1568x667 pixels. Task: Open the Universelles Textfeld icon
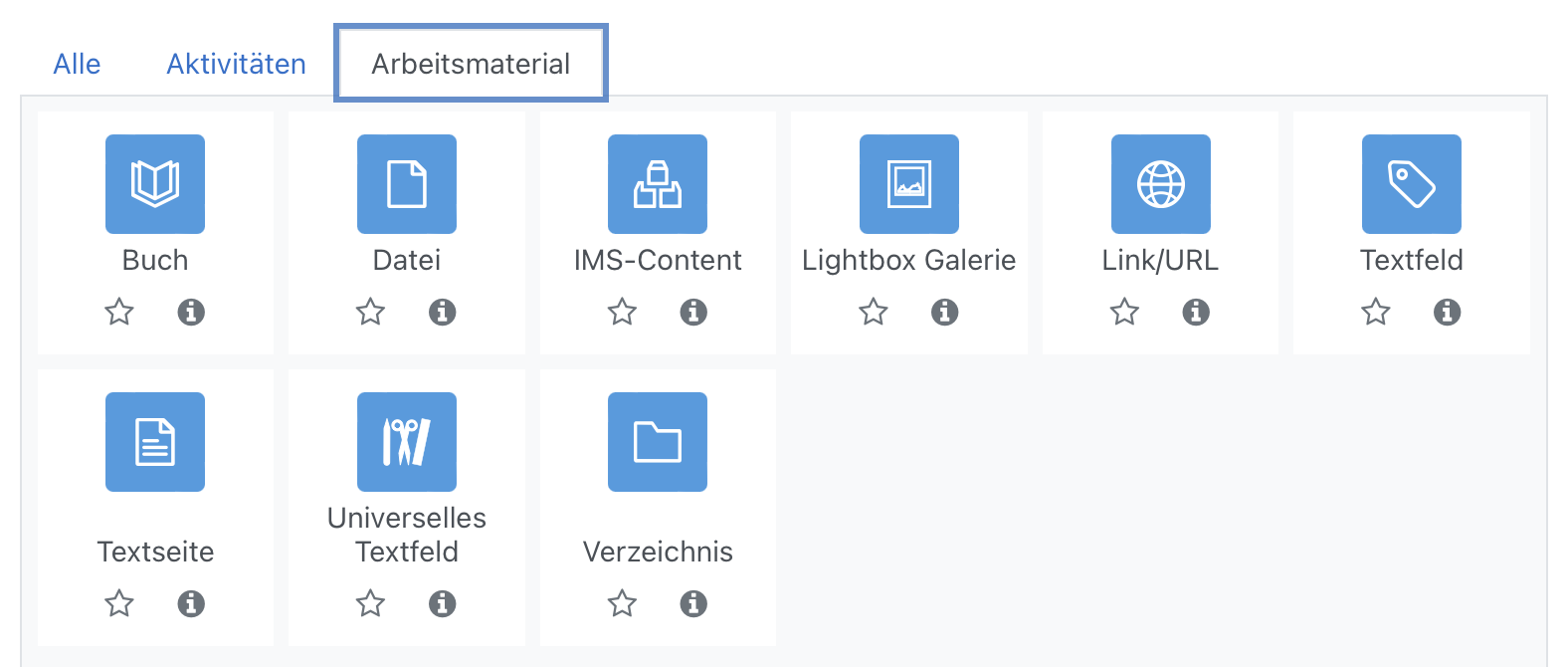(x=406, y=442)
